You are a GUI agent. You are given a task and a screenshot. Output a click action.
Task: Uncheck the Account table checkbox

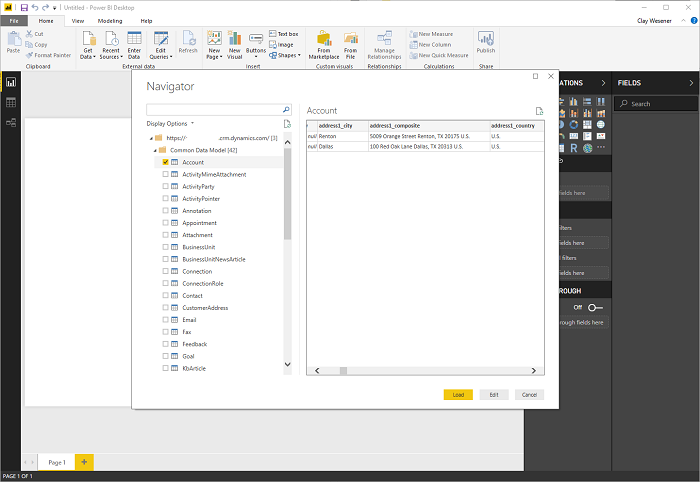point(165,162)
